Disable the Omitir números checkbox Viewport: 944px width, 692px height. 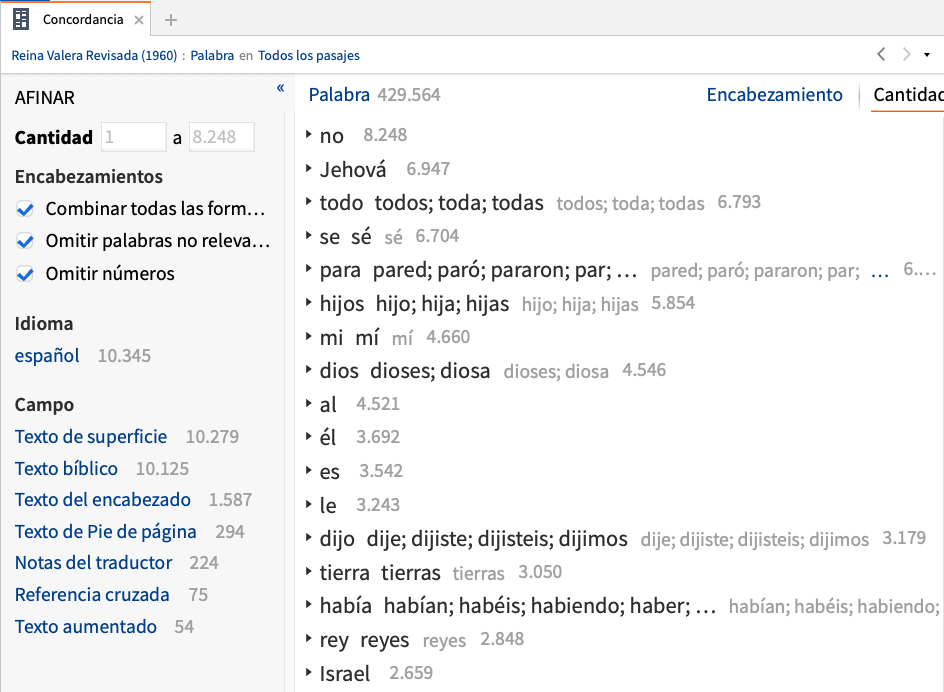[x=25, y=274]
